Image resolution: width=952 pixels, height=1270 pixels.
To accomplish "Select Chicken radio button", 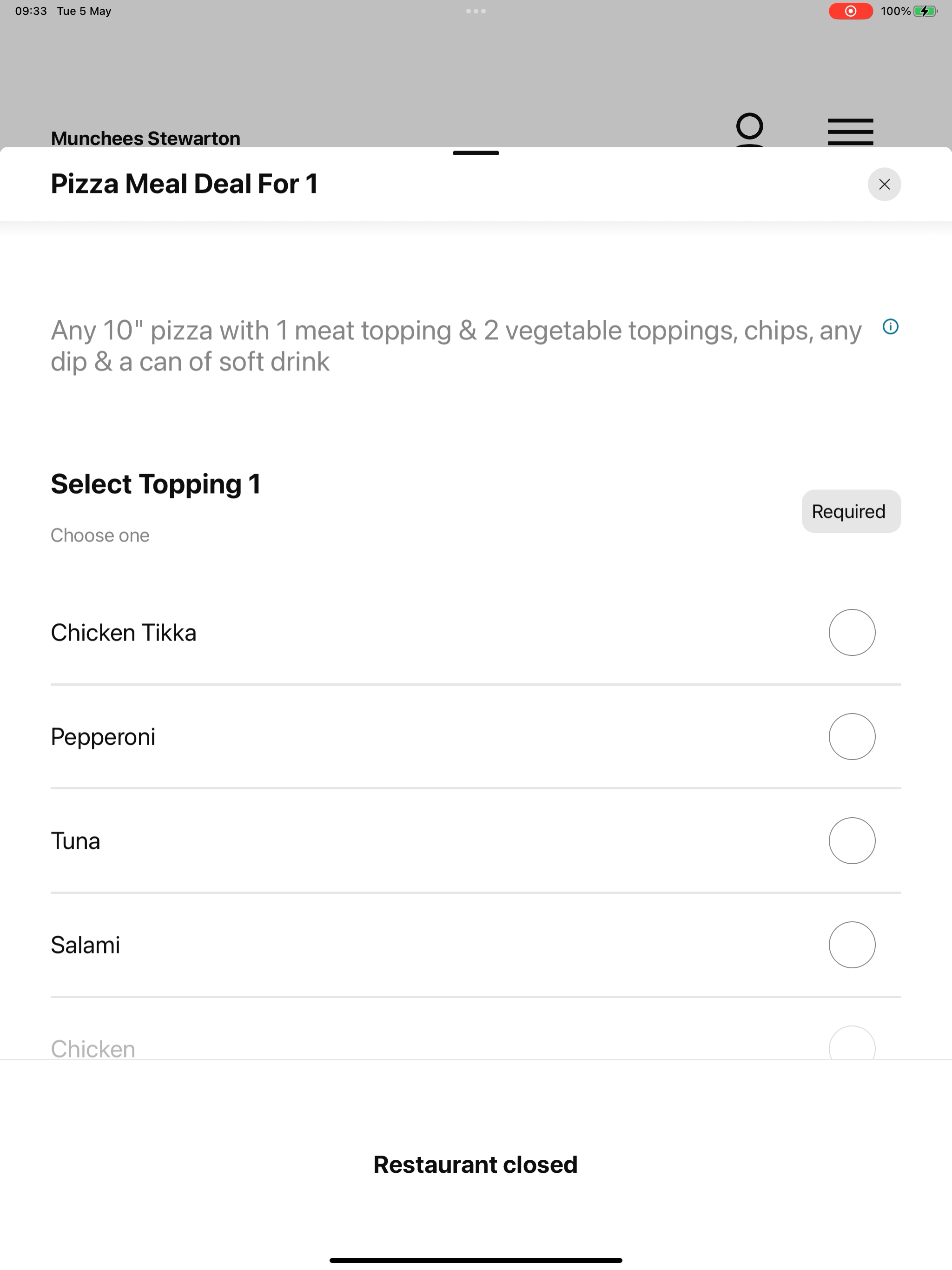I will click(x=852, y=1043).
